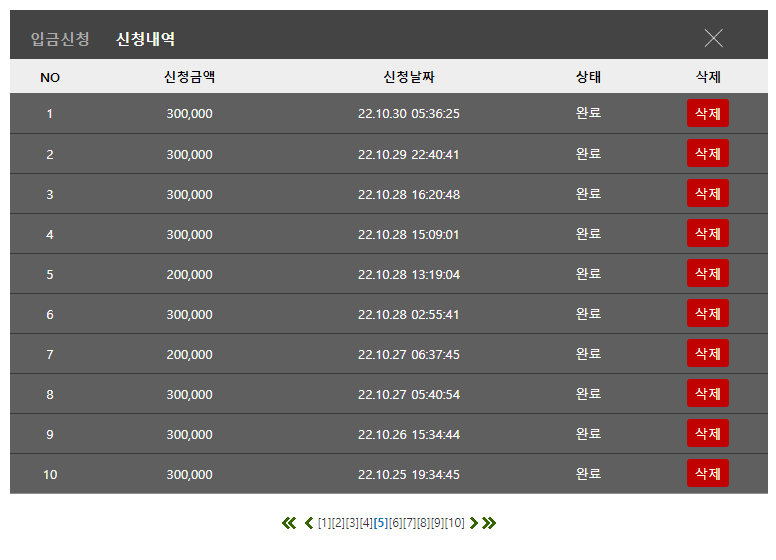Screen dimensions: 776x560
Task: Close the dialog with the X icon
Action: click(x=713, y=38)
